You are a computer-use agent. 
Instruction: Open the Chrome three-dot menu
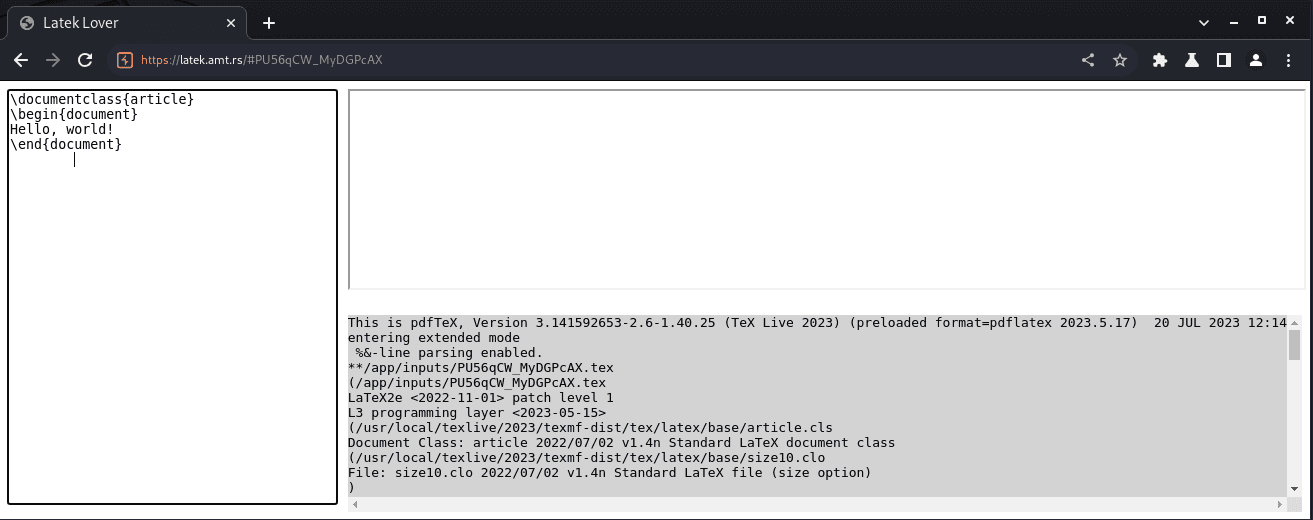click(1288, 60)
